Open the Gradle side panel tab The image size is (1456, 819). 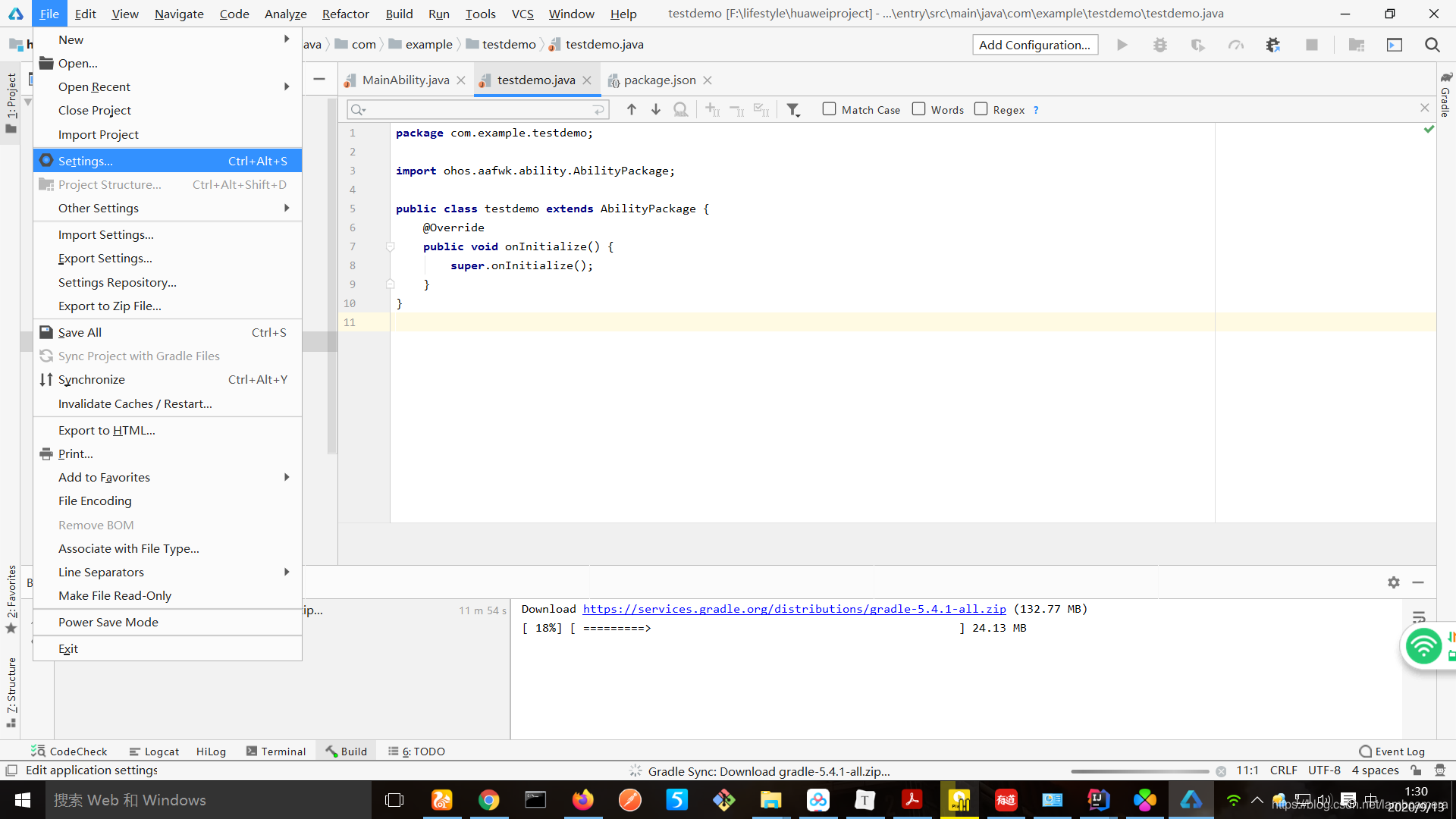pos(1445,95)
